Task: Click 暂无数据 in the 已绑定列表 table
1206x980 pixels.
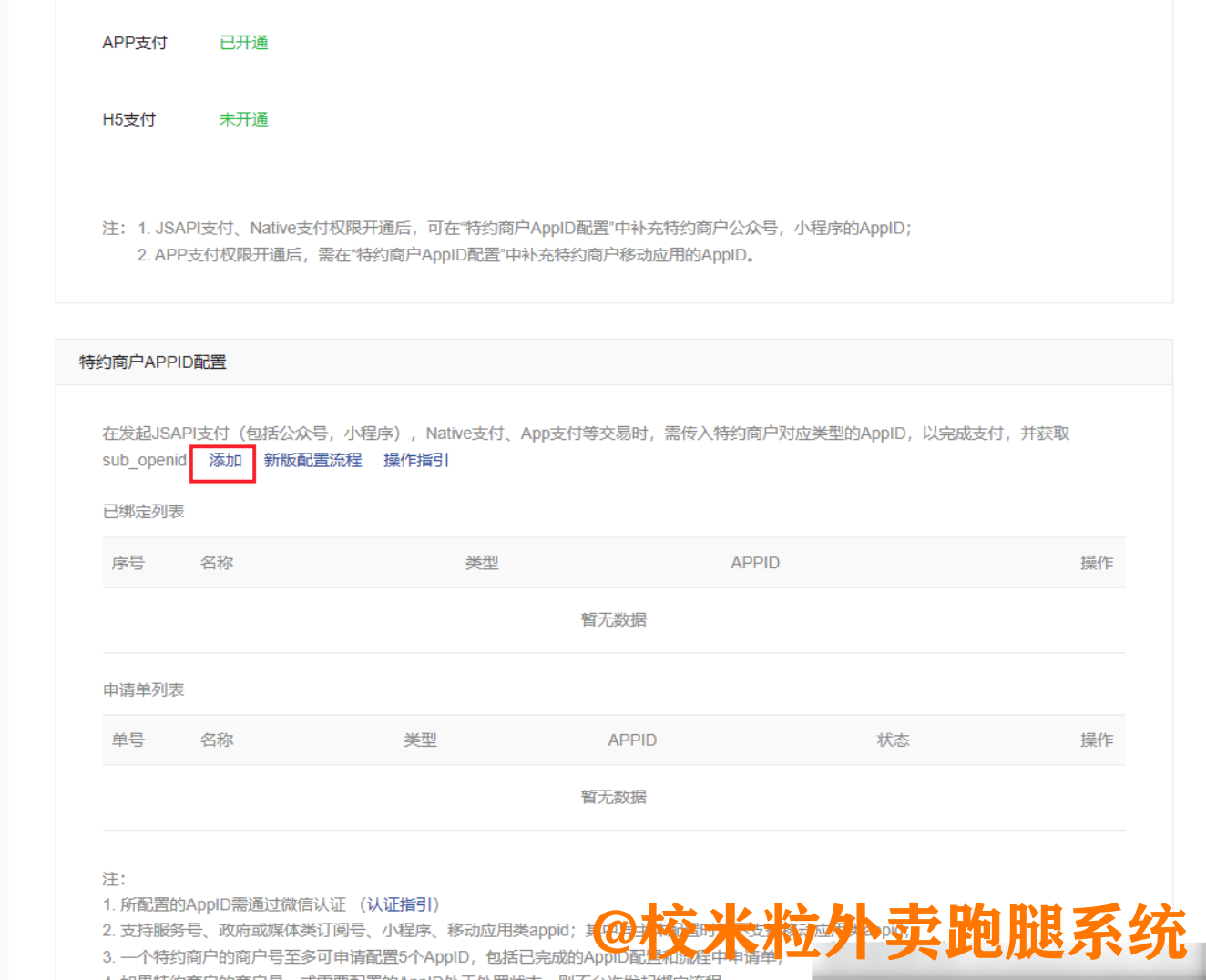Action: (613, 619)
